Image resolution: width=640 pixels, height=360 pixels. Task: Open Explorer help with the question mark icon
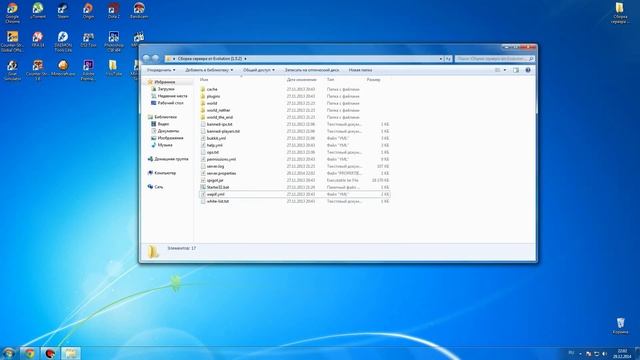pyautogui.click(x=528, y=70)
